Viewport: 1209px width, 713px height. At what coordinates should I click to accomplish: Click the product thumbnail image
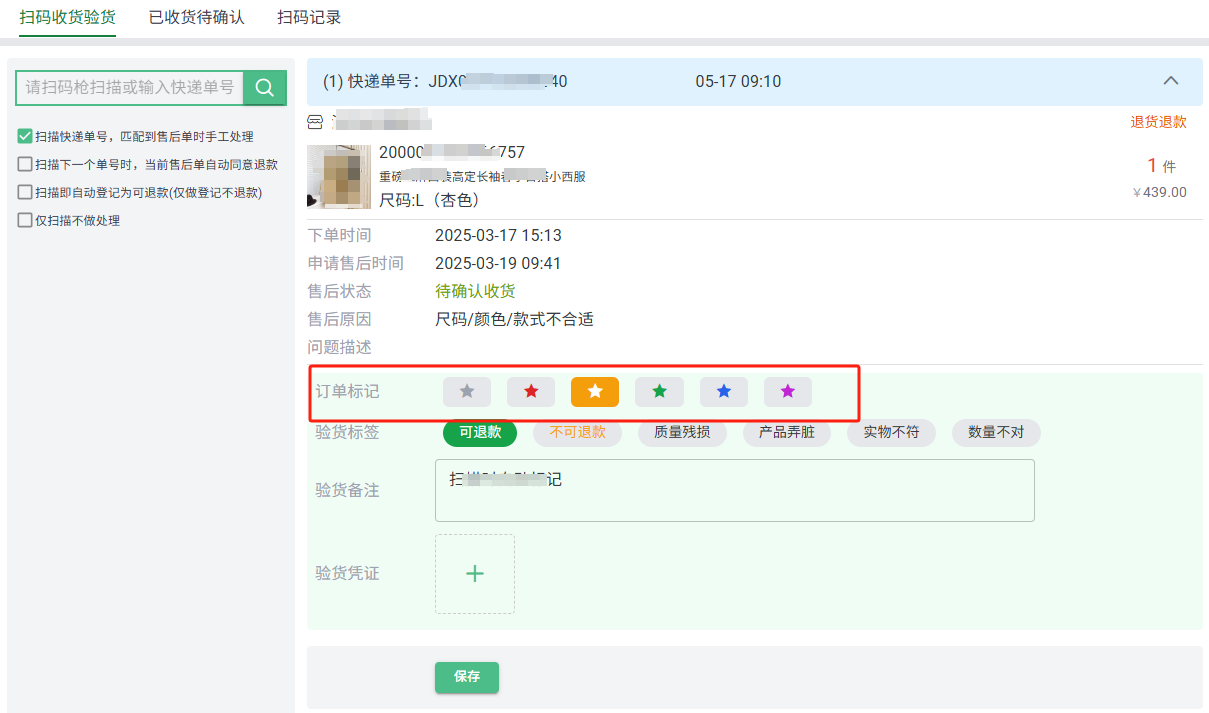[339, 176]
